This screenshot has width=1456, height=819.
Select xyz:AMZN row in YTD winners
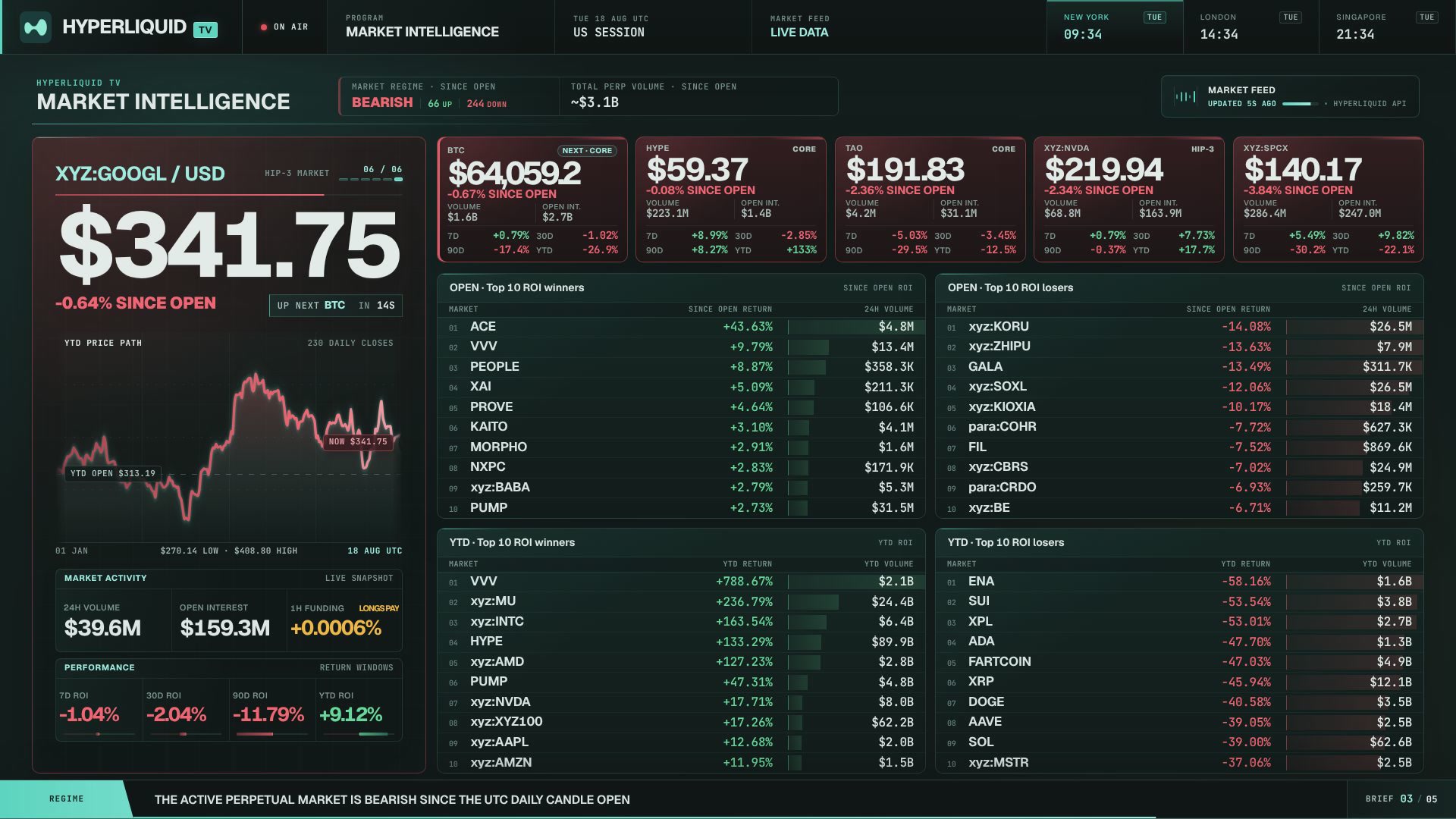681,763
